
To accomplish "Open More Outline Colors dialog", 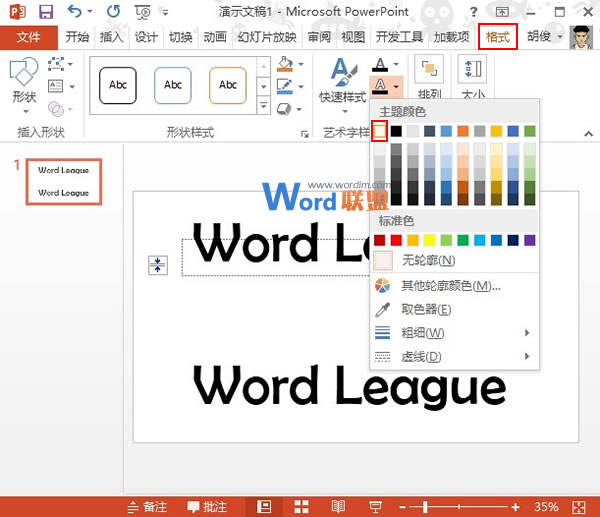I will 454,285.
